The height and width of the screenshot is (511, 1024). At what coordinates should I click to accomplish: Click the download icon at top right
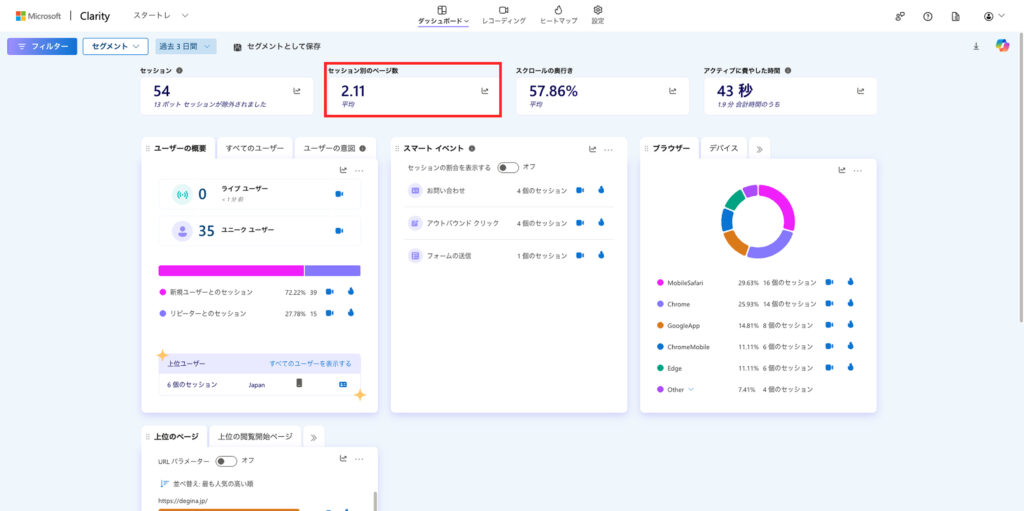tap(976, 46)
